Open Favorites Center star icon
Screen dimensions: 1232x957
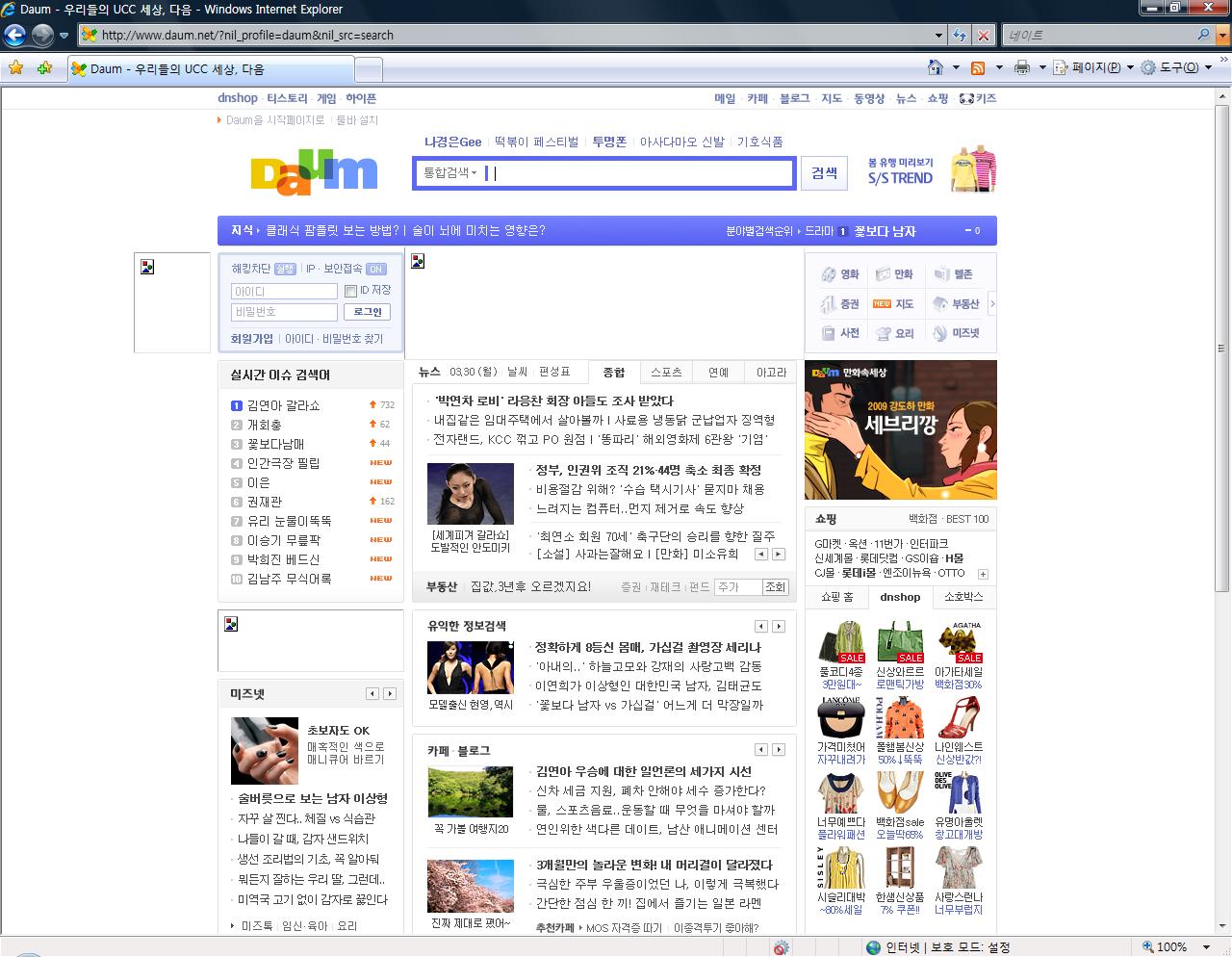[15, 68]
